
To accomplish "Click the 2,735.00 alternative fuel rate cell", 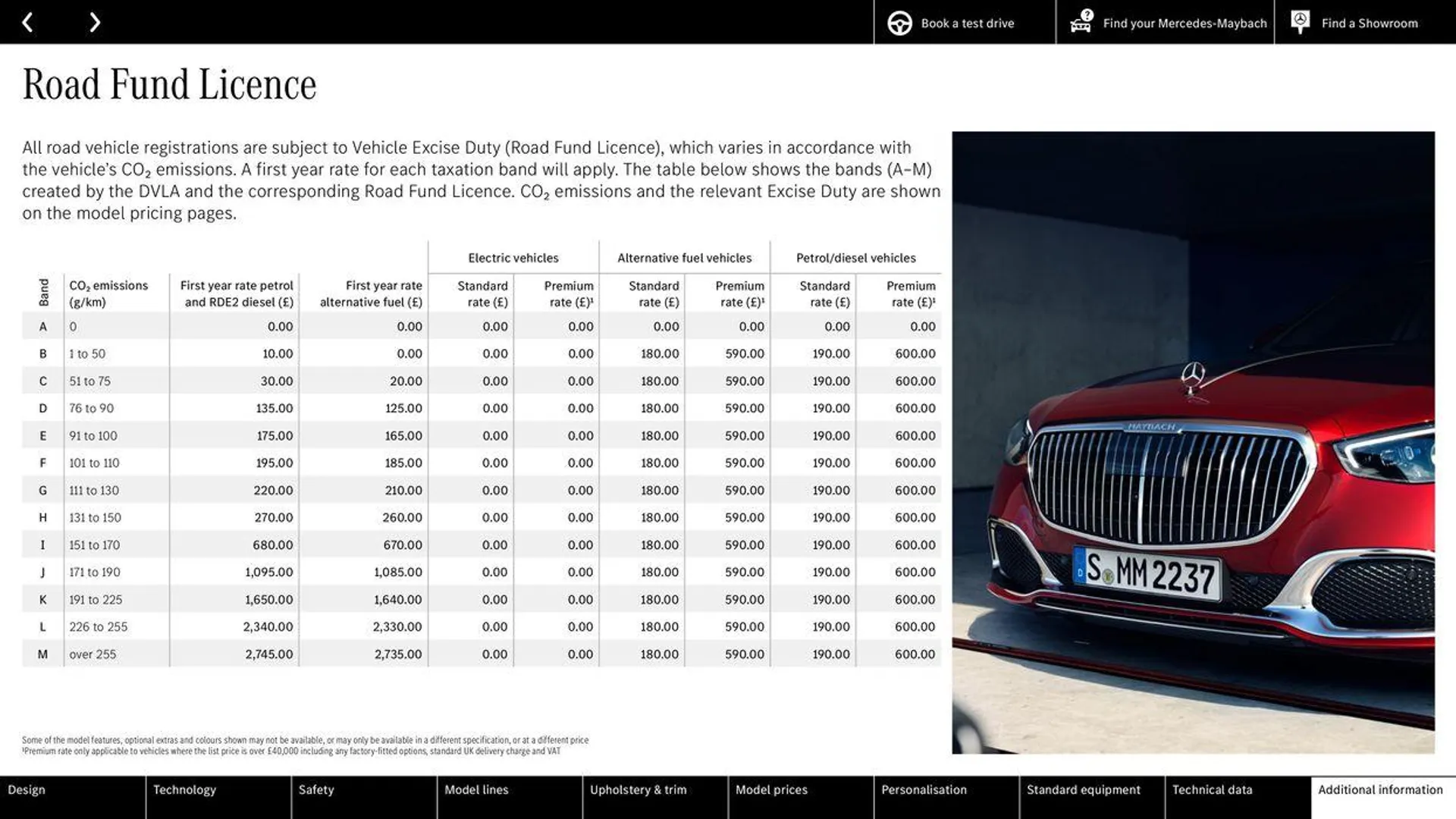I will 398,654.
